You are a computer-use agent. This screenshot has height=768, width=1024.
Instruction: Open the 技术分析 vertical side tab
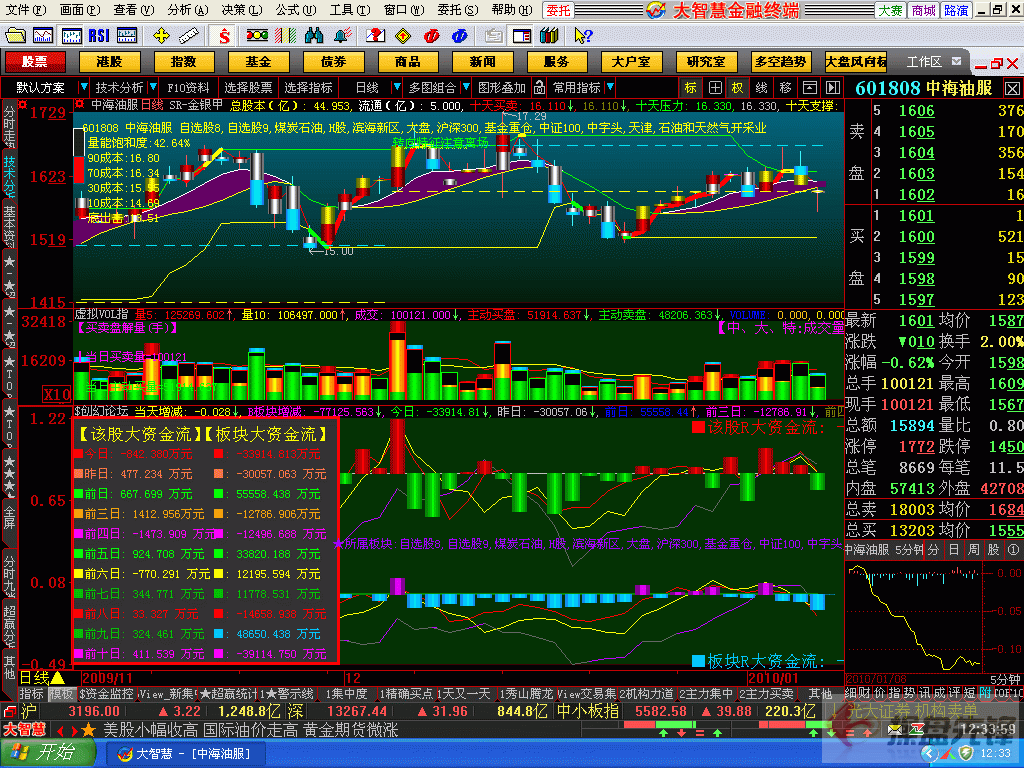click(x=9, y=175)
